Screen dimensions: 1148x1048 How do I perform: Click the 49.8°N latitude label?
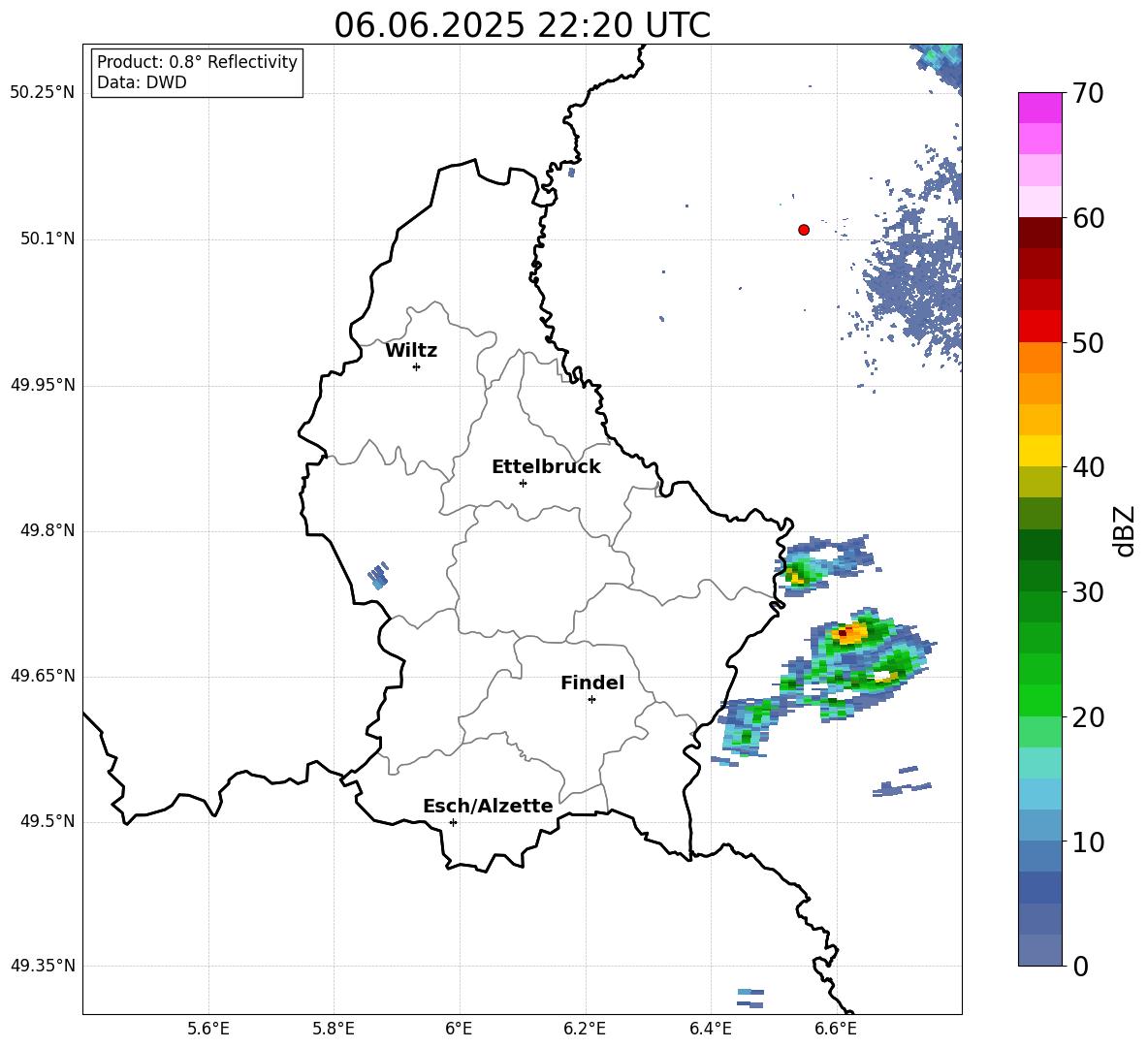48,530
